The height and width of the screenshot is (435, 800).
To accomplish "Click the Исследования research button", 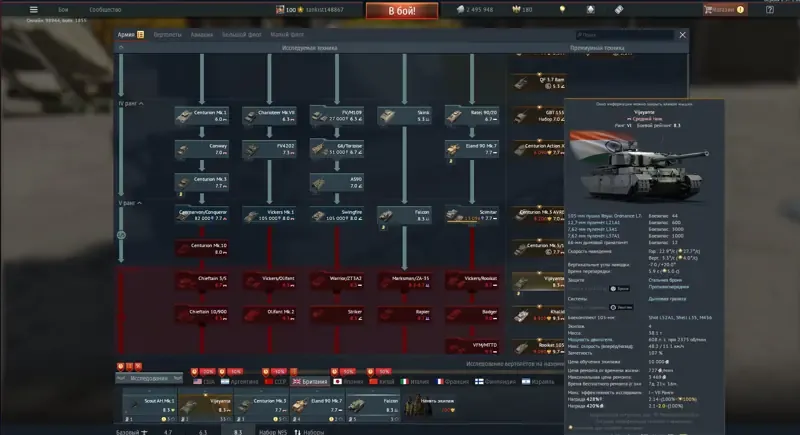I will point(149,378).
